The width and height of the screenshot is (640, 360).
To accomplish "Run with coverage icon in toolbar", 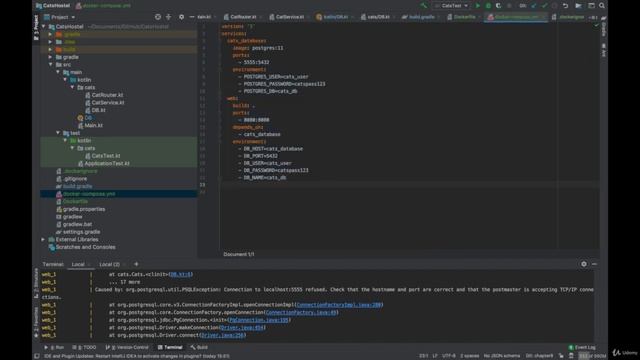I will coord(498,6).
